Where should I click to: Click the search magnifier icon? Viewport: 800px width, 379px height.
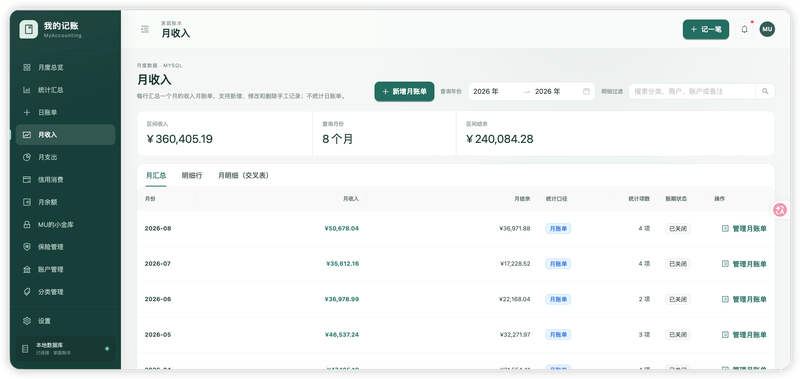pyautogui.click(x=765, y=91)
